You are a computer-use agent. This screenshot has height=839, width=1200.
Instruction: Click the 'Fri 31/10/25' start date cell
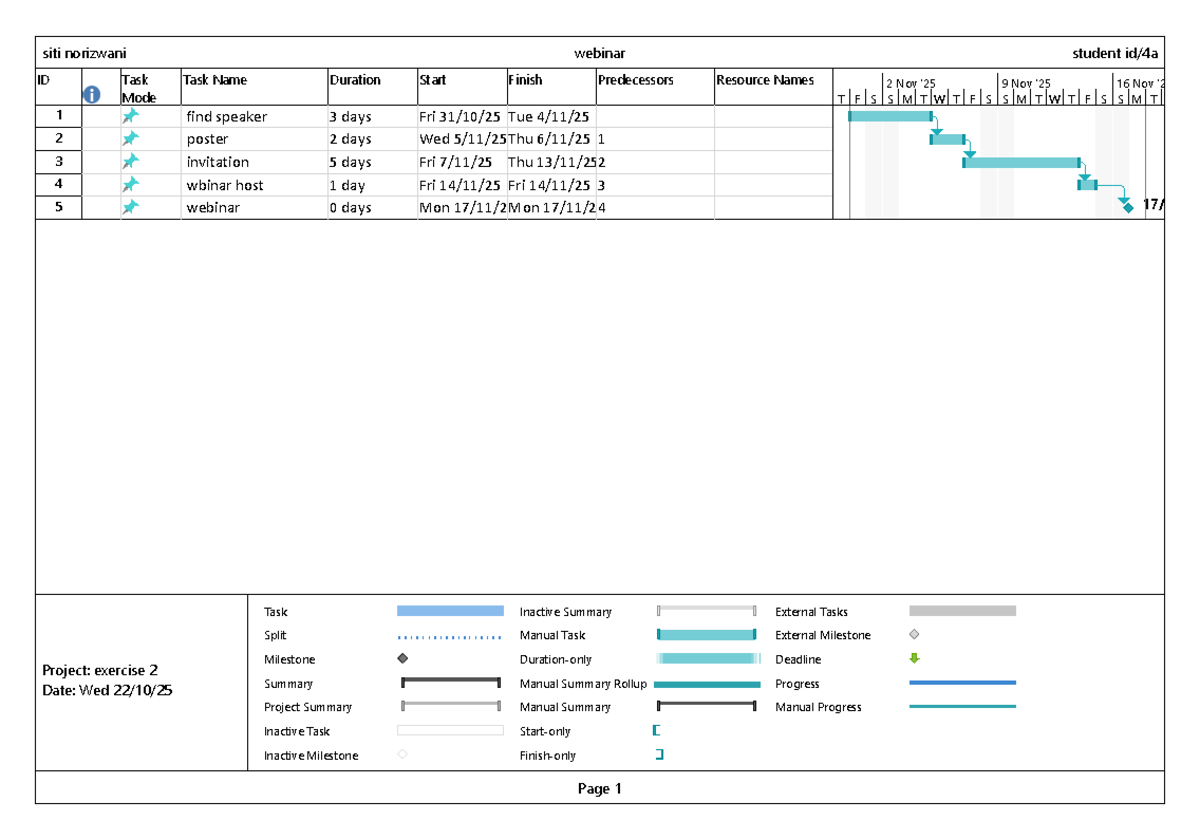click(462, 117)
